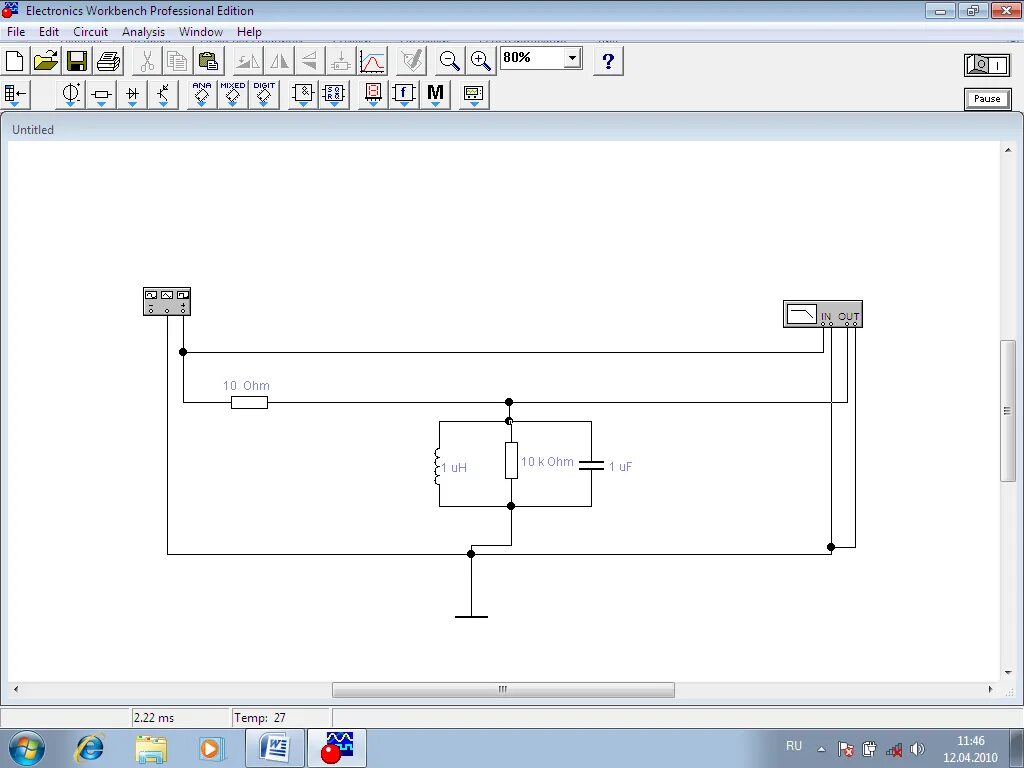Open the Digital ICs bin
The image size is (1024, 768).
pyautogui.click(x=264, y=94)
